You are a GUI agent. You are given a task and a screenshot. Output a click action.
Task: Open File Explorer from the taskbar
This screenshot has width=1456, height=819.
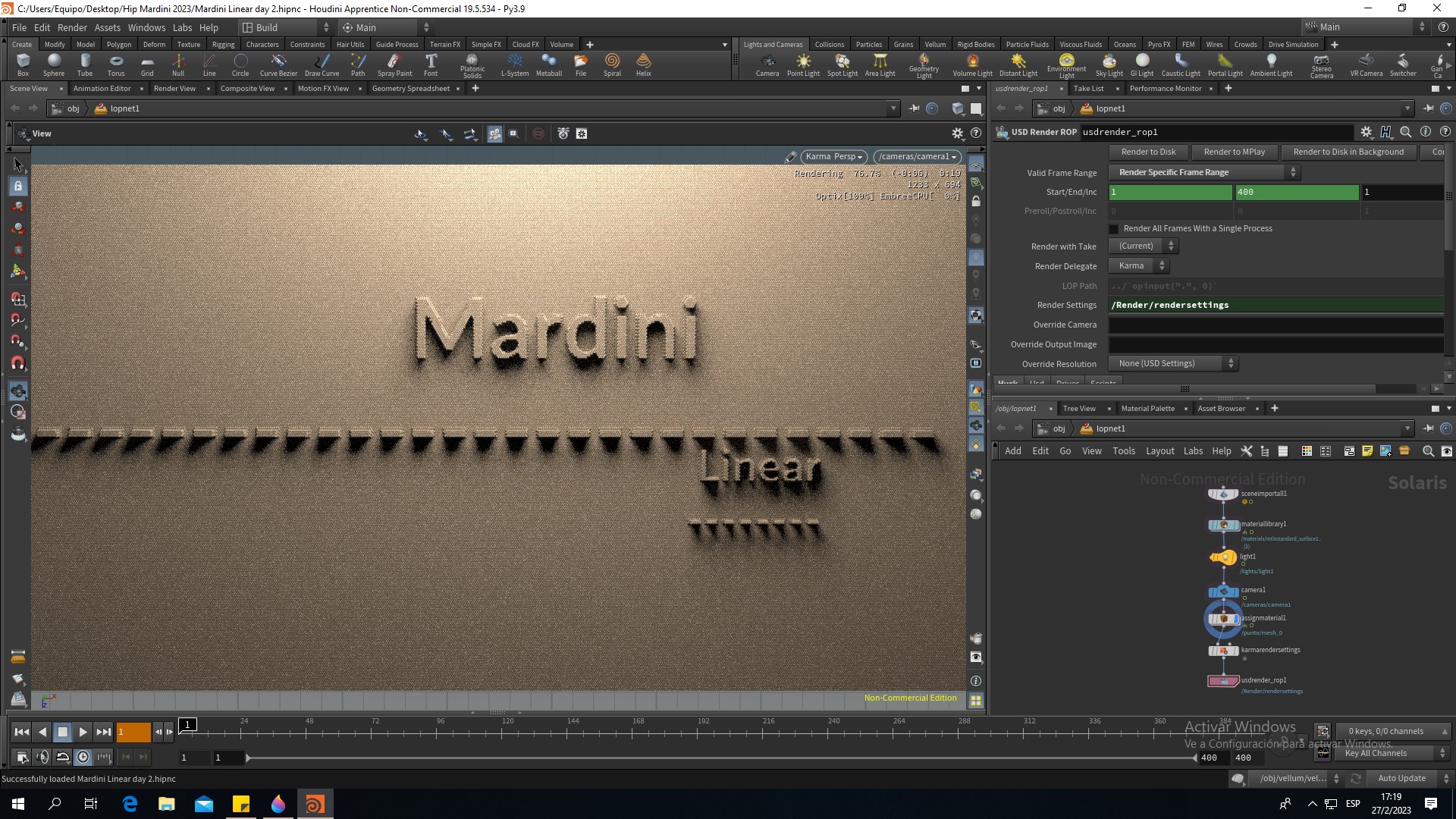click(166, 804)
